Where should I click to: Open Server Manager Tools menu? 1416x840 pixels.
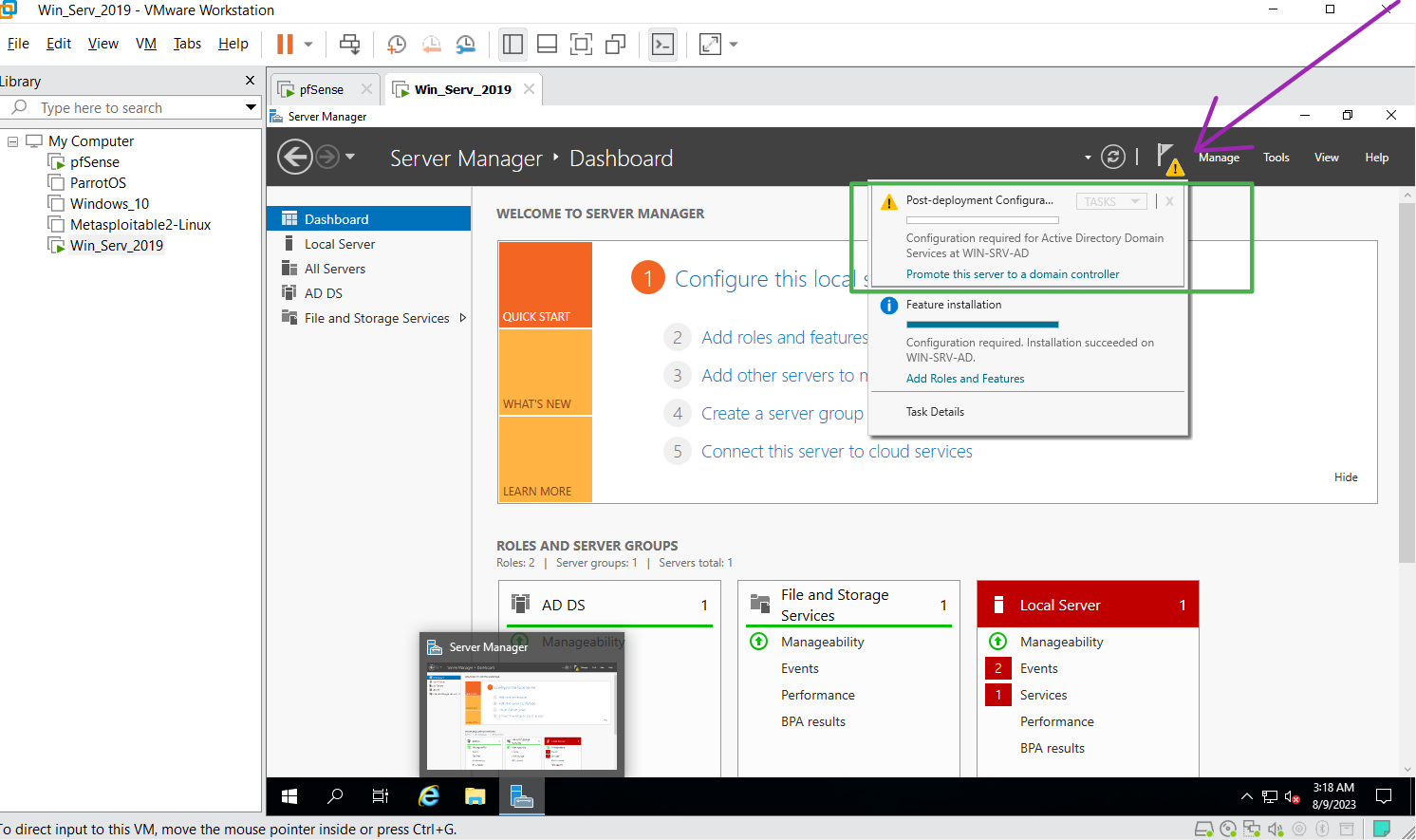coord(1276,158)
